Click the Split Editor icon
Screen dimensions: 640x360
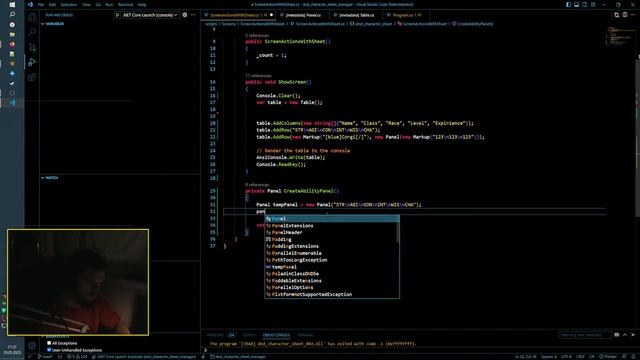625,15
